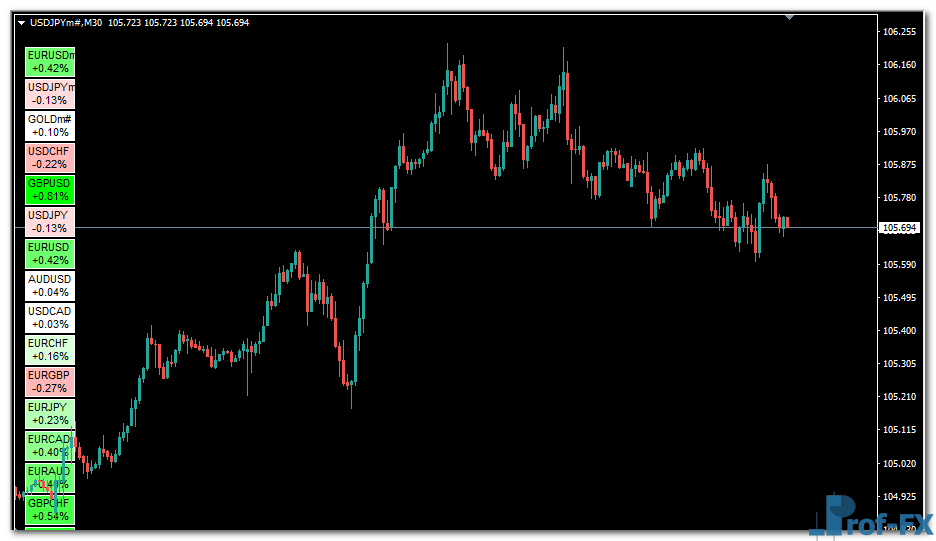Screen dimensions: 936x541
Task: Select the EURUSD +0.42% tile
Action: click(50, 254)
